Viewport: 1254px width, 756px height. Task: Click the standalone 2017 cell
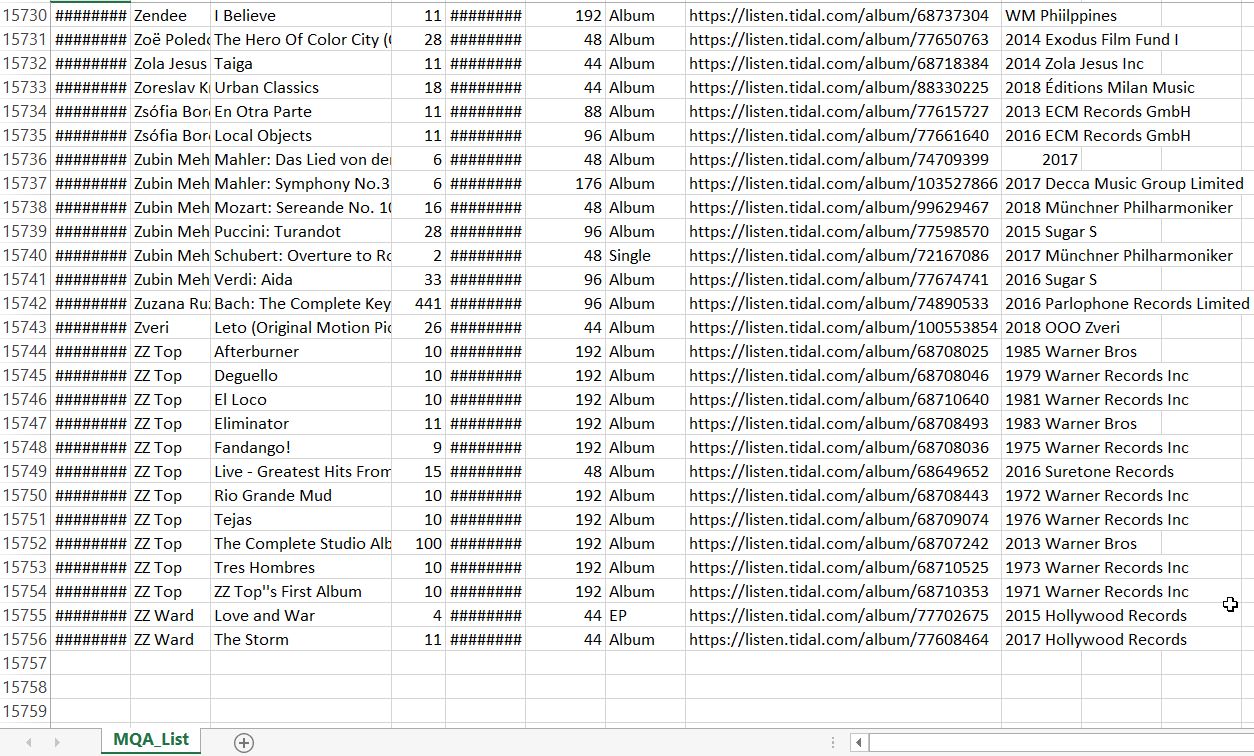coord(1042,160)
